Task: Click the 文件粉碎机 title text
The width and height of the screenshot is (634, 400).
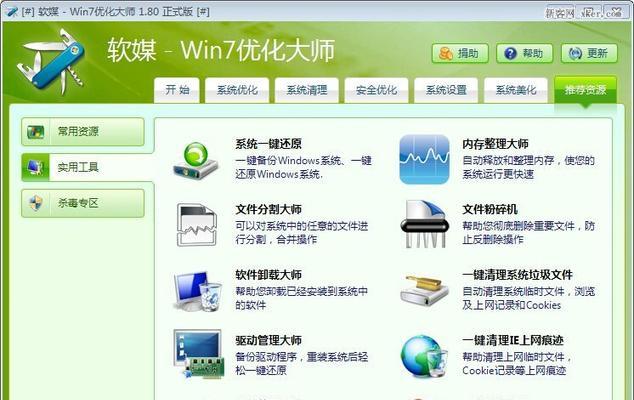Action: (490, 209)
